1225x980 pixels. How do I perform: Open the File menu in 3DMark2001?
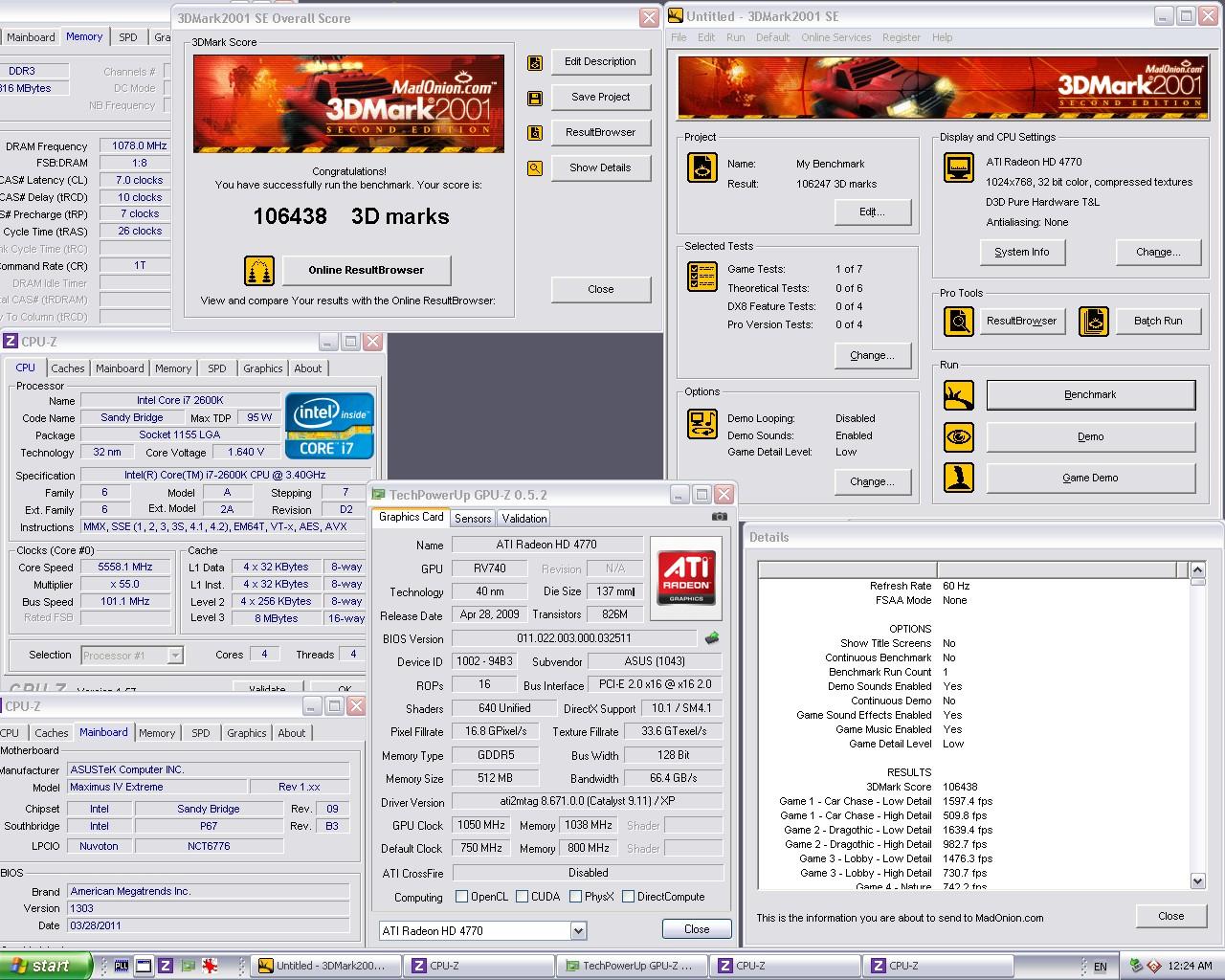(x=679, y=37)
